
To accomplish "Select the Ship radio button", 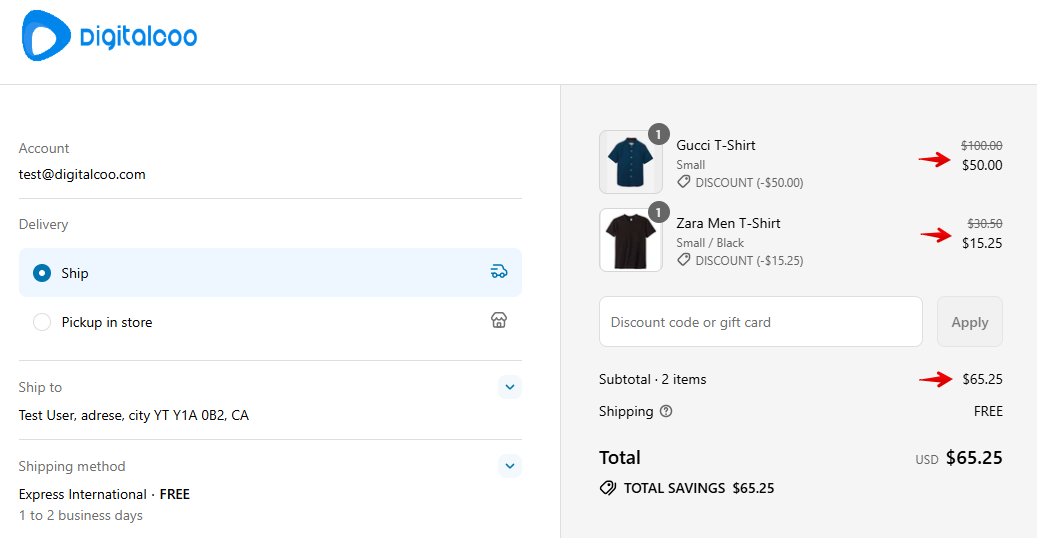I will click(42, 273).
